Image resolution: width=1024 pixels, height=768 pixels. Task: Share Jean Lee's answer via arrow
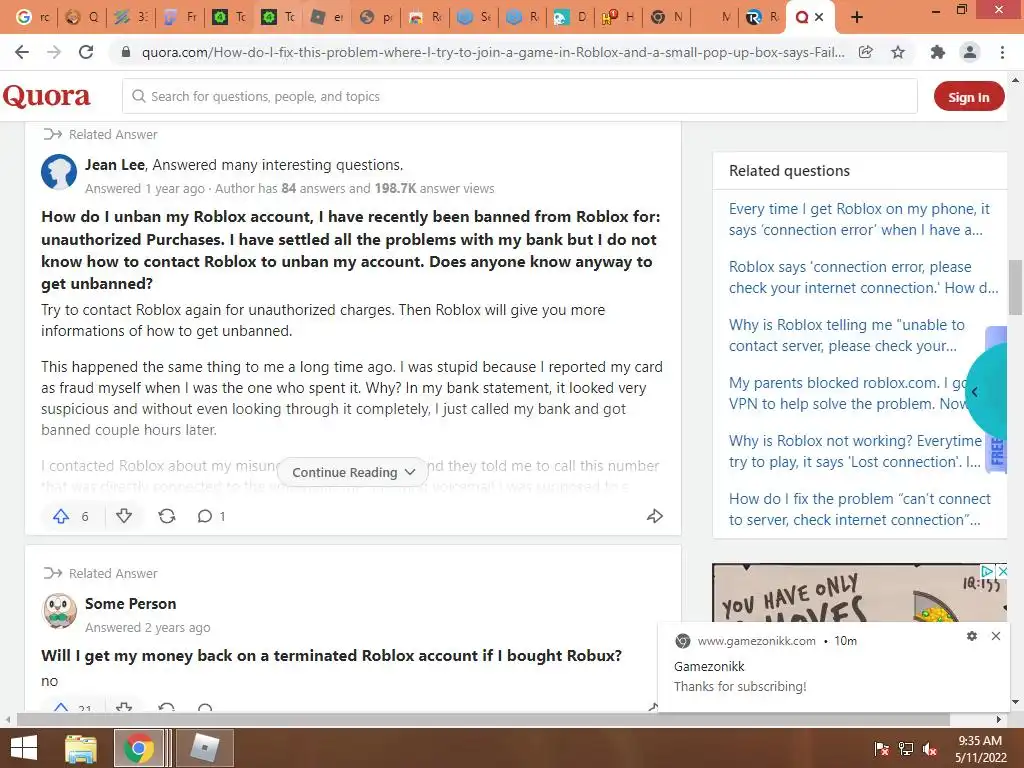654,517
